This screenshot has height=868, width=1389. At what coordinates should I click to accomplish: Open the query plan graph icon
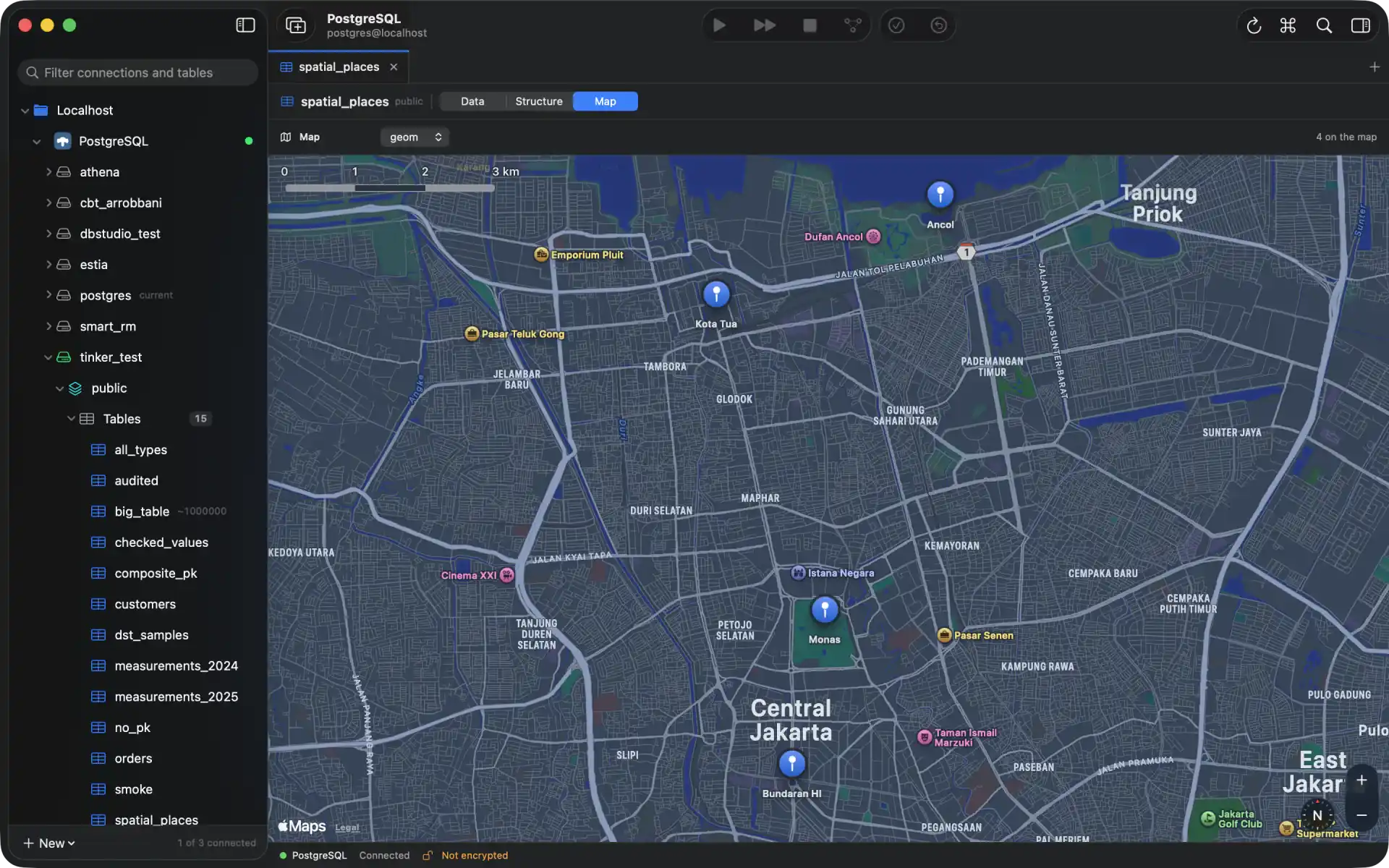pyautogui.click(x=853, y=25)
